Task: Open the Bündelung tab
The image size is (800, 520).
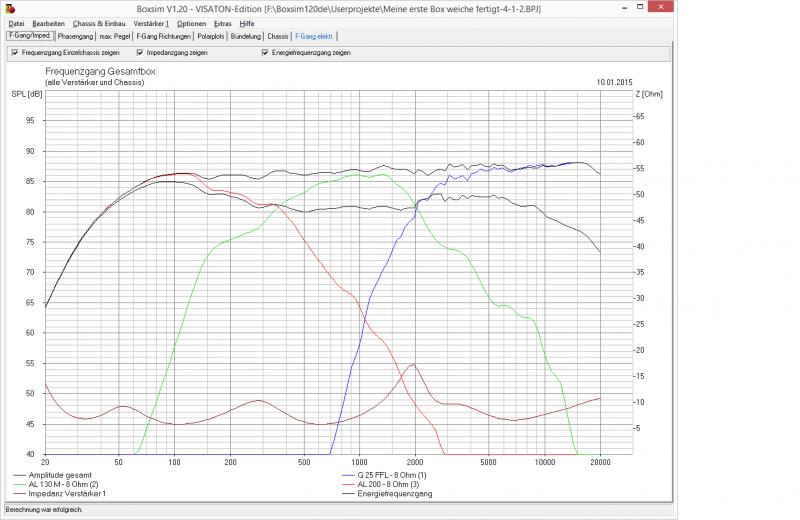Action: click(x=246, y=36)
